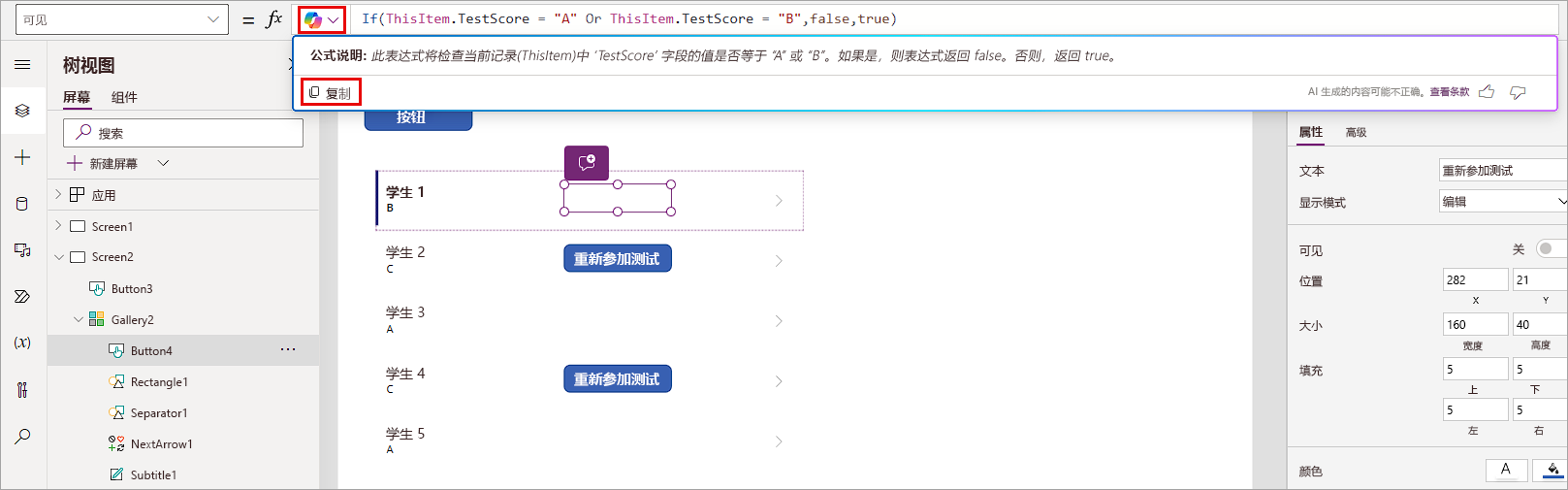This screenshot has height=490, width=1568.
Task: Click the purple inline comment icon on canvas
Action: click(x=587, y=163)
